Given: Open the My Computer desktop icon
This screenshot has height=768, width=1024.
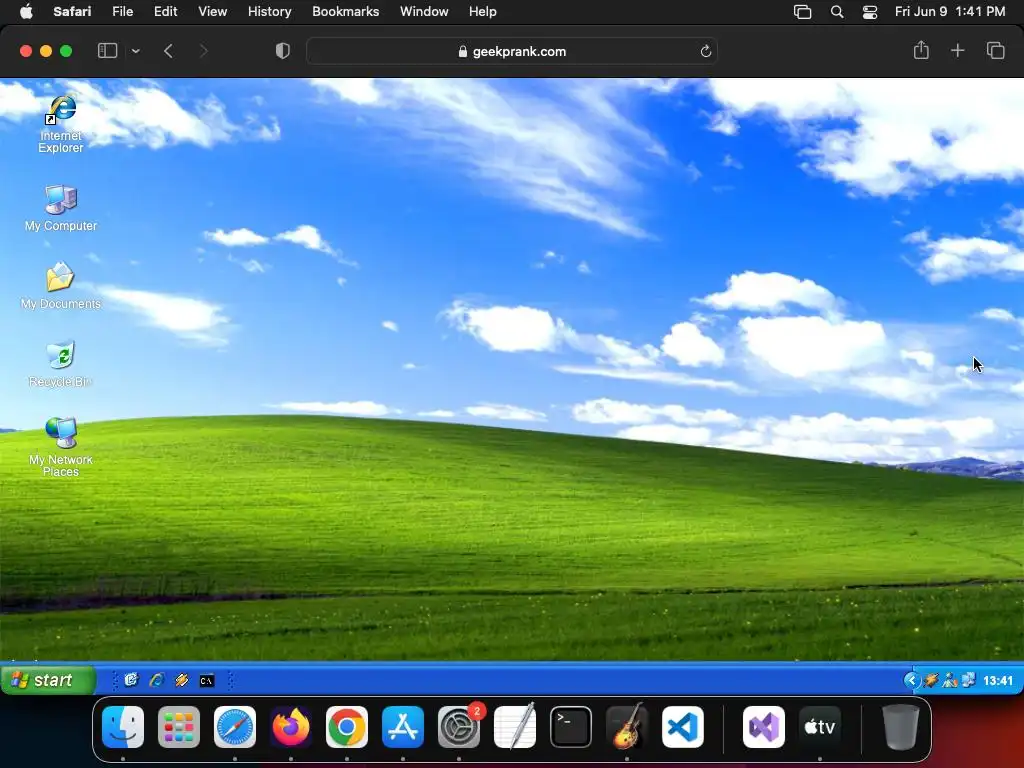Looking at the screenshot, I should pos(61,208).
